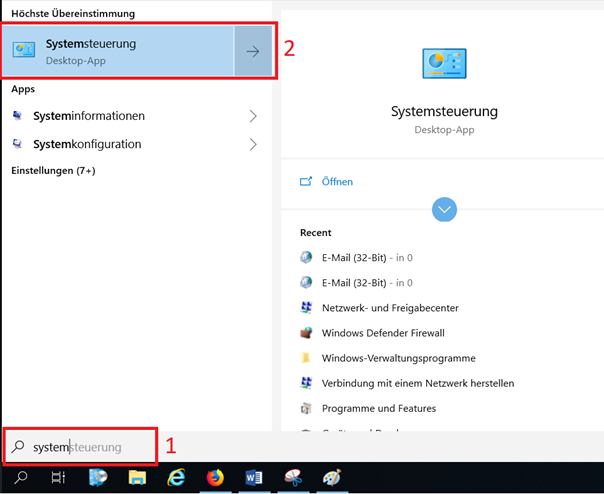Click the Einstellungen (7+) section header
This screenshot has height=494, width=604.
tap(53, 171)
